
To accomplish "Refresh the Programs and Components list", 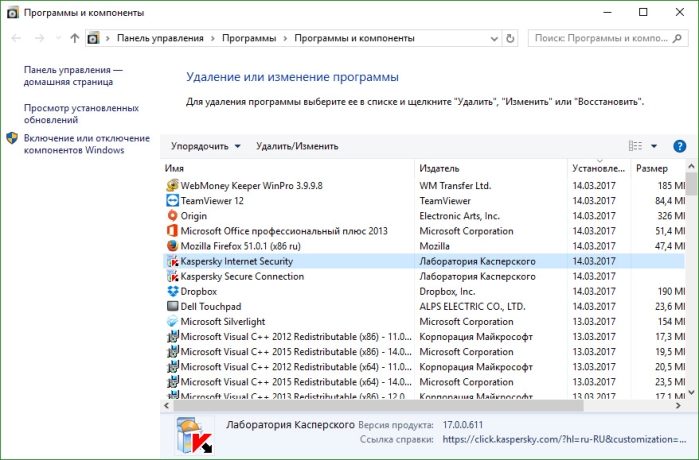I will coord(510,38).
